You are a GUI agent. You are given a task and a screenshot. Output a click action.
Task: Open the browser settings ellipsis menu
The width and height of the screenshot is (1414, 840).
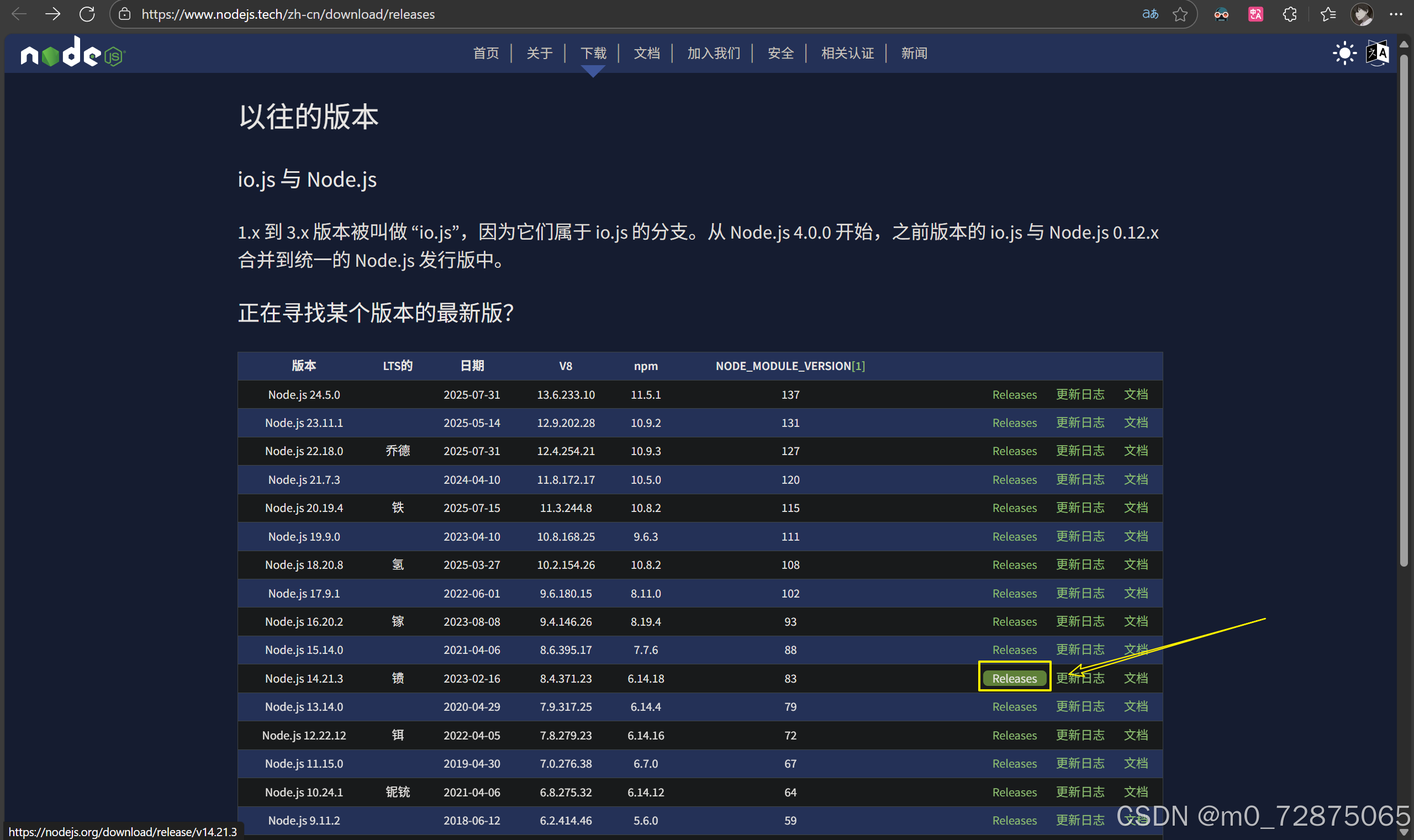click(1396, 14)
